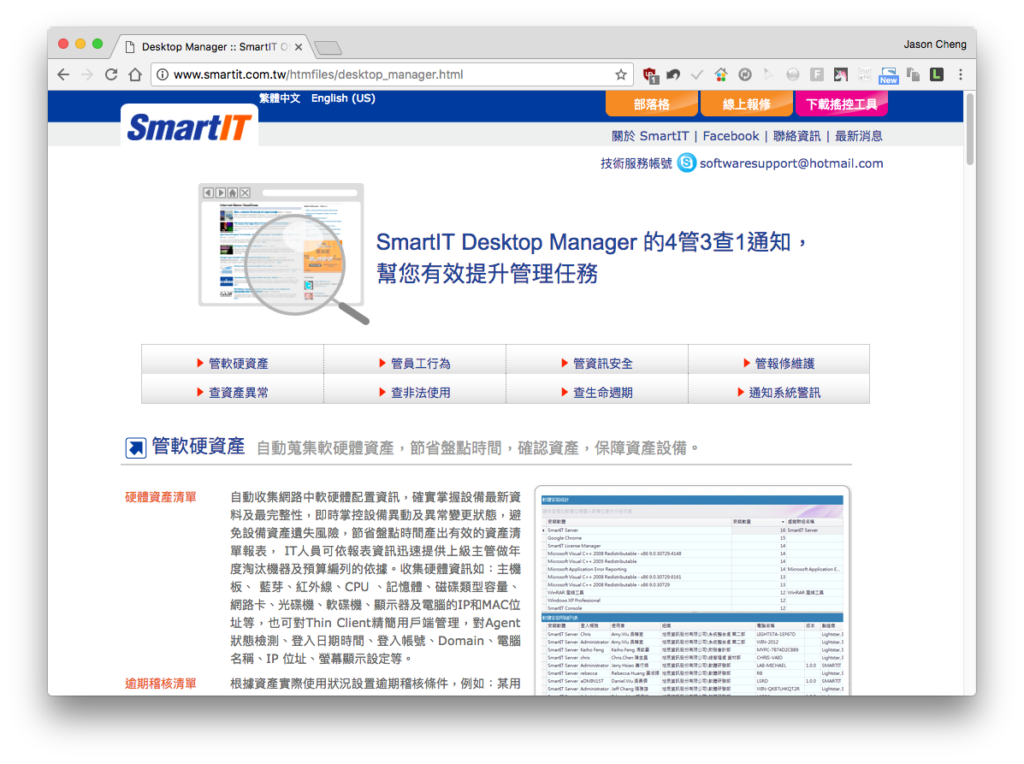Image resolution: width=1024 pixels, height=764 pixels.
Task: Open the green L extension icon
Action: (936, 74)
